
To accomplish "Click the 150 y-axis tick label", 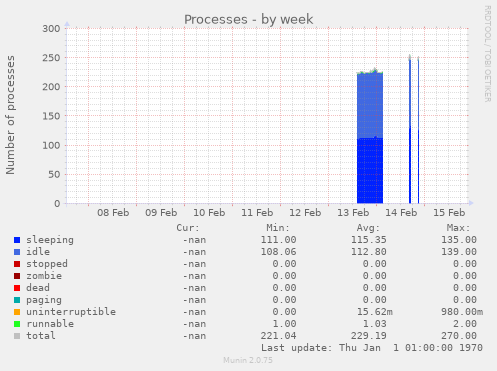I will (51, 116).
